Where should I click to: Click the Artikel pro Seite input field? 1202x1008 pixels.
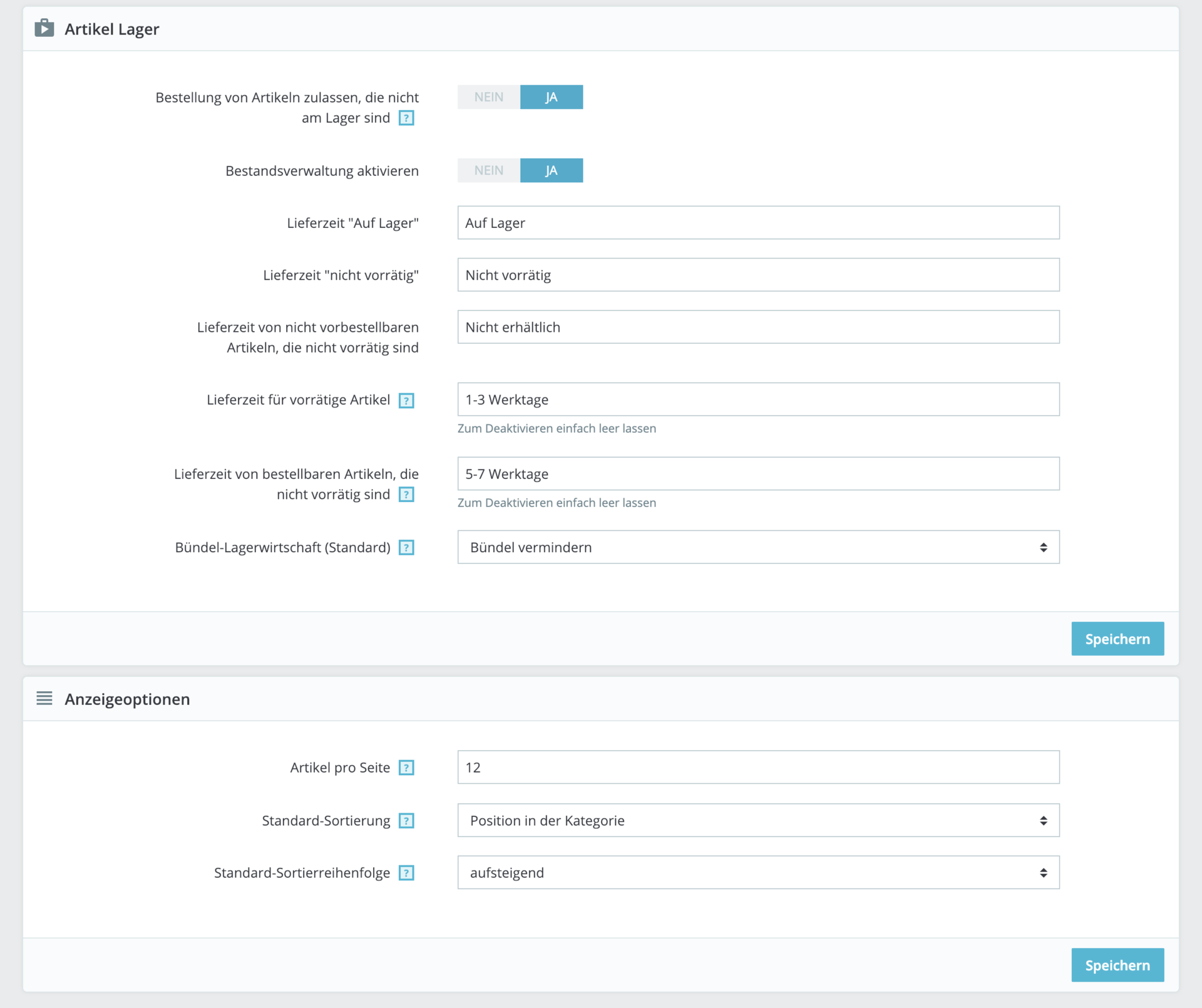tap(758, 767)
